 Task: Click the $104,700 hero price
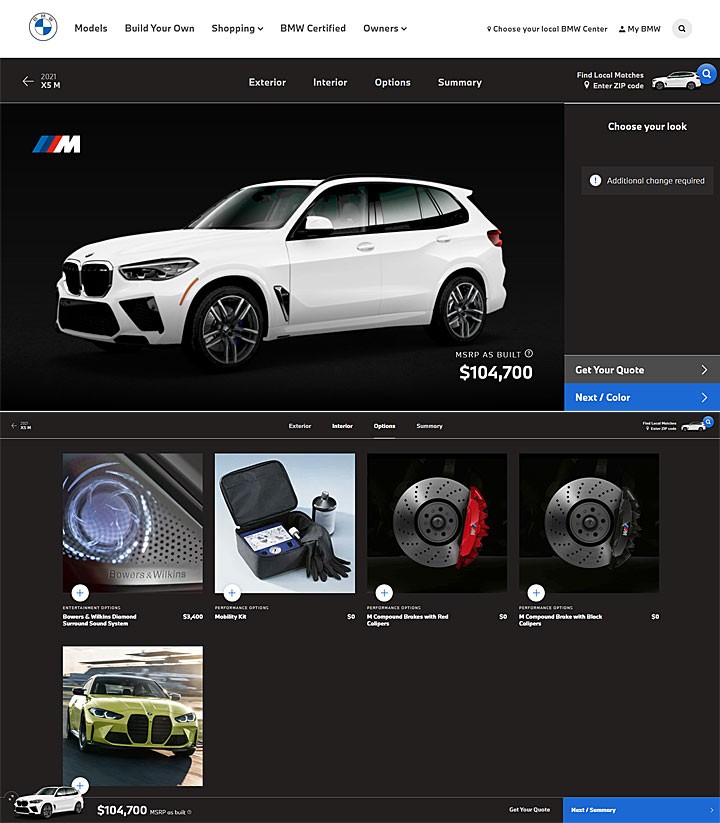pos(495,373)
